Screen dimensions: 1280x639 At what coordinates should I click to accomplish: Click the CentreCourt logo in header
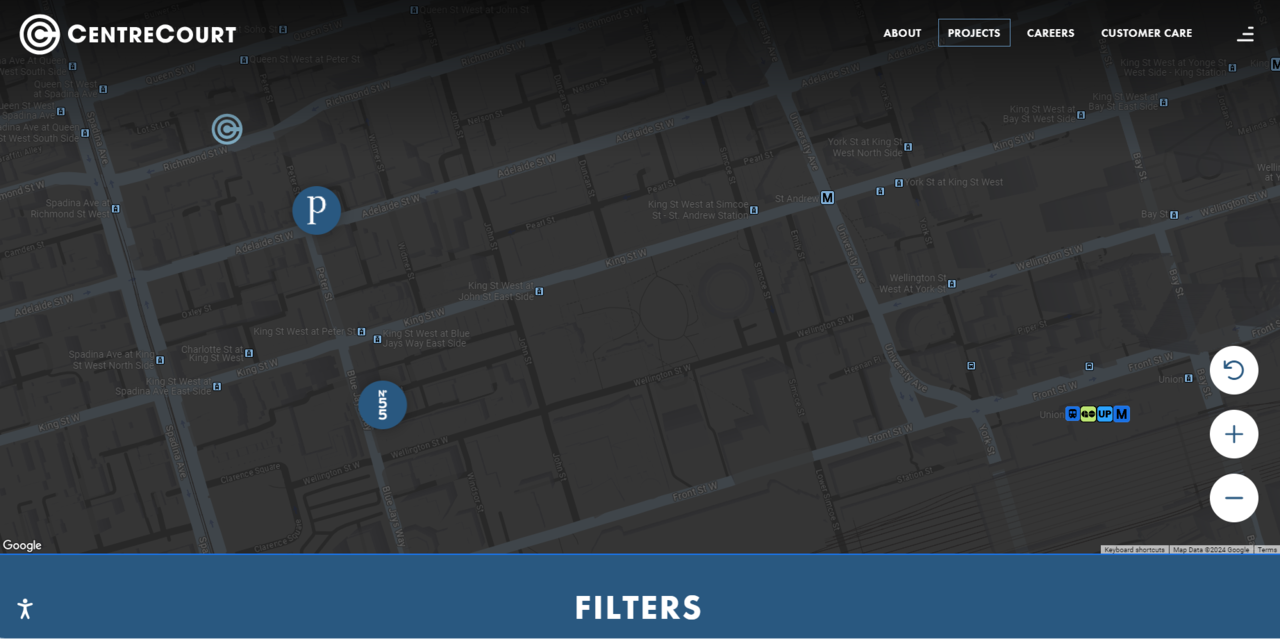click(x=128, y=34)
